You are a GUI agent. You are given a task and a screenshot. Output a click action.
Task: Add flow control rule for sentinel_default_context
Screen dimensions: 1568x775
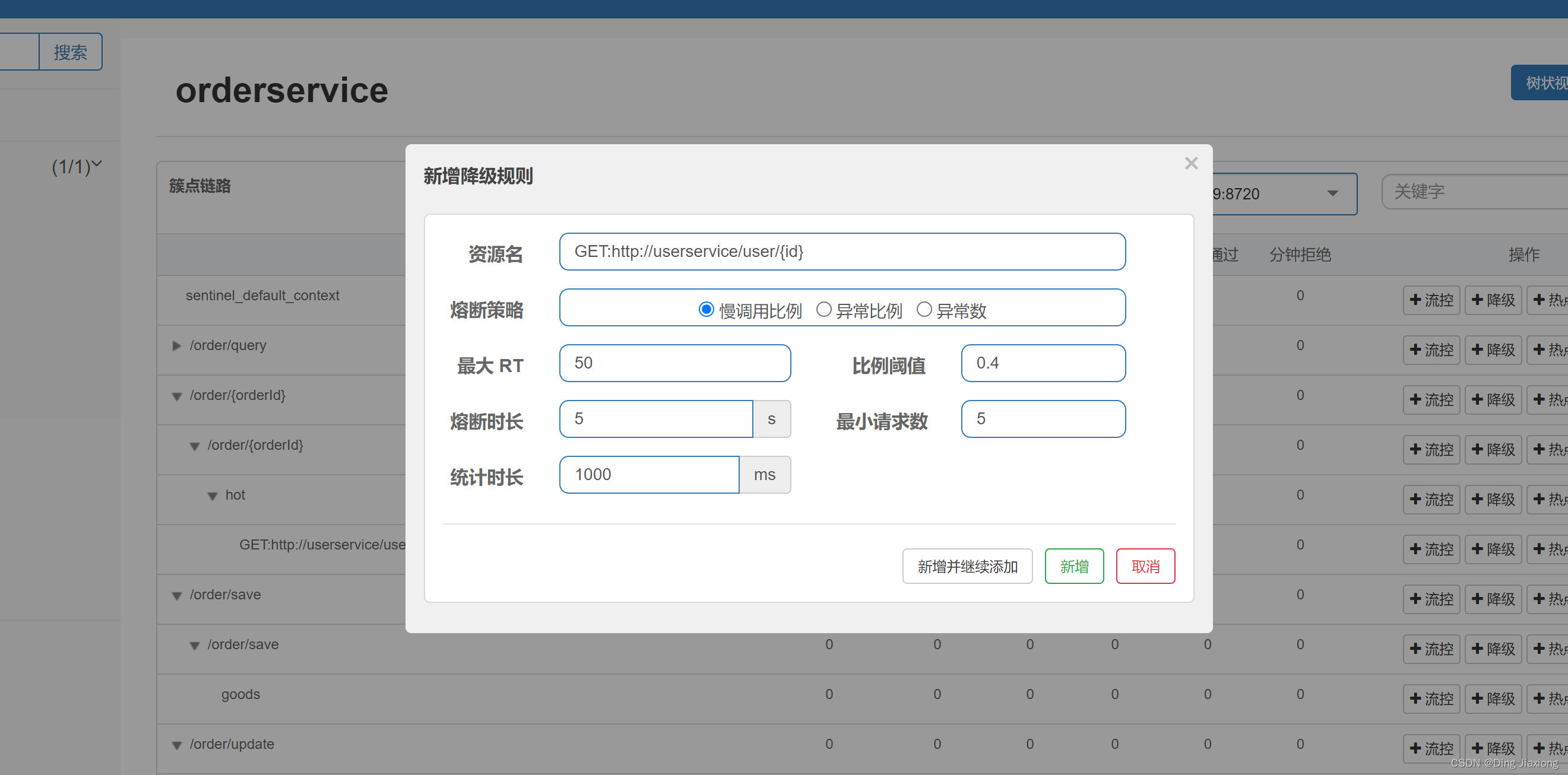click(1431, 300)
